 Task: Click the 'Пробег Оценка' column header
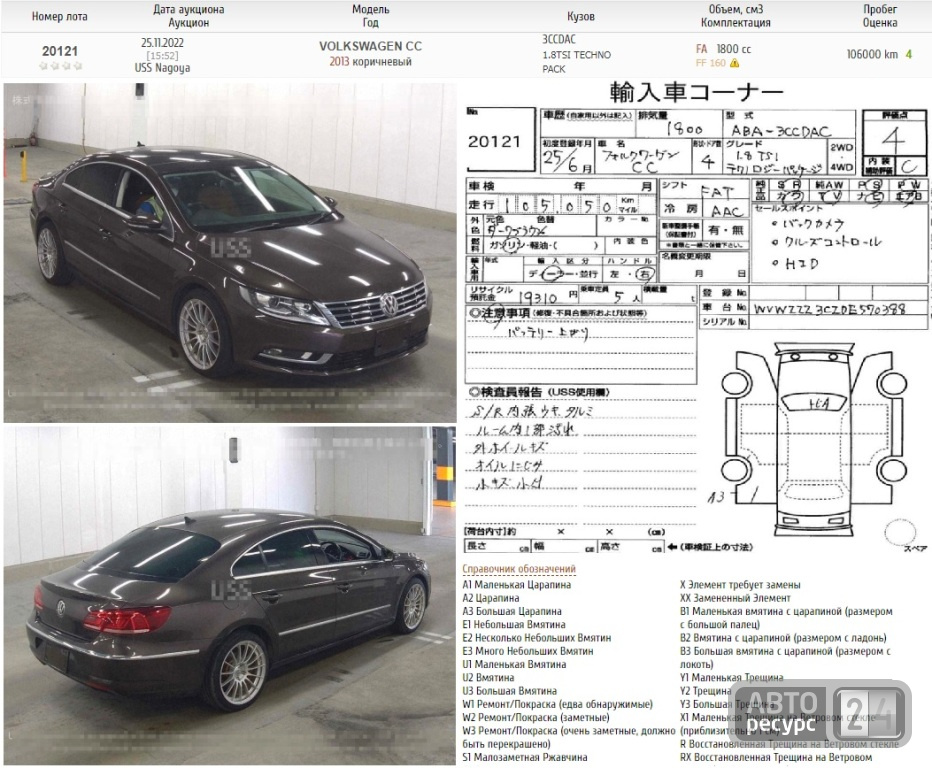880,16
